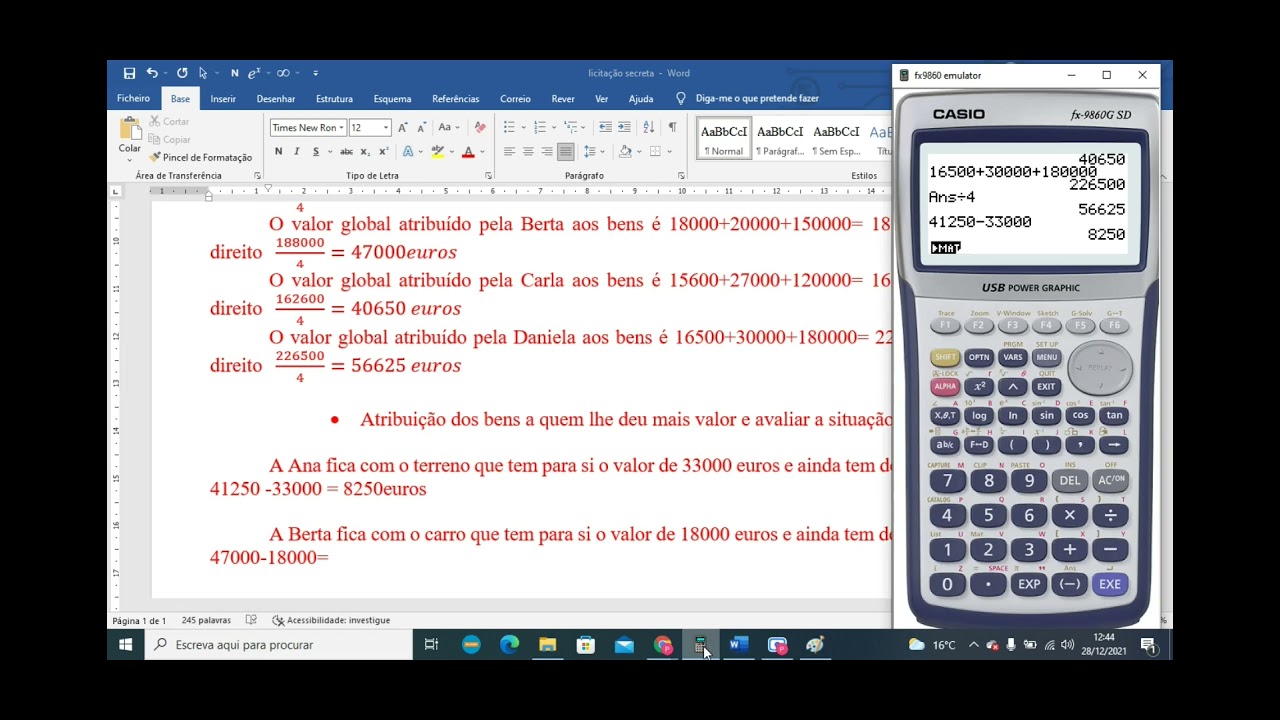
Task: Toggle the SHIFT key on the calculator
Action: 944,357
